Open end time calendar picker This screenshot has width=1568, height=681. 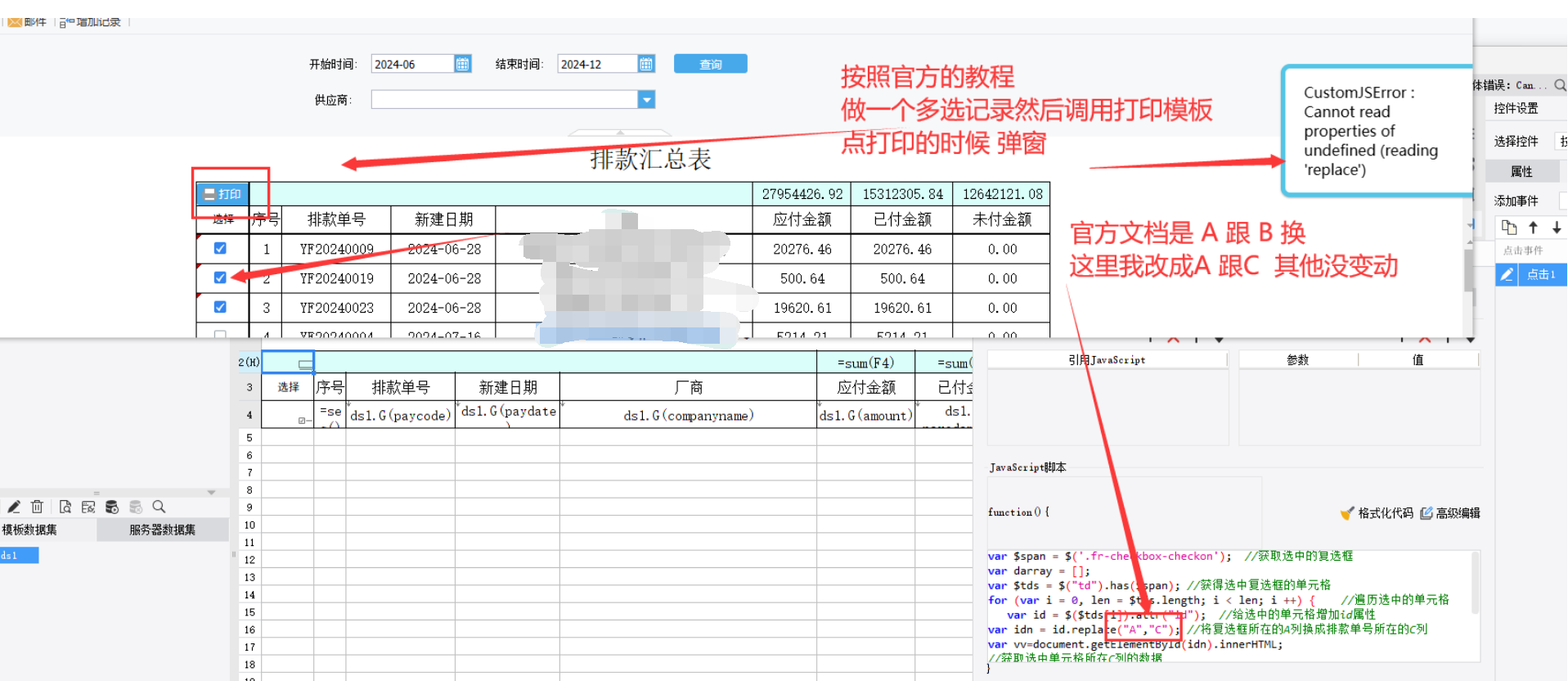coord(646,64)
